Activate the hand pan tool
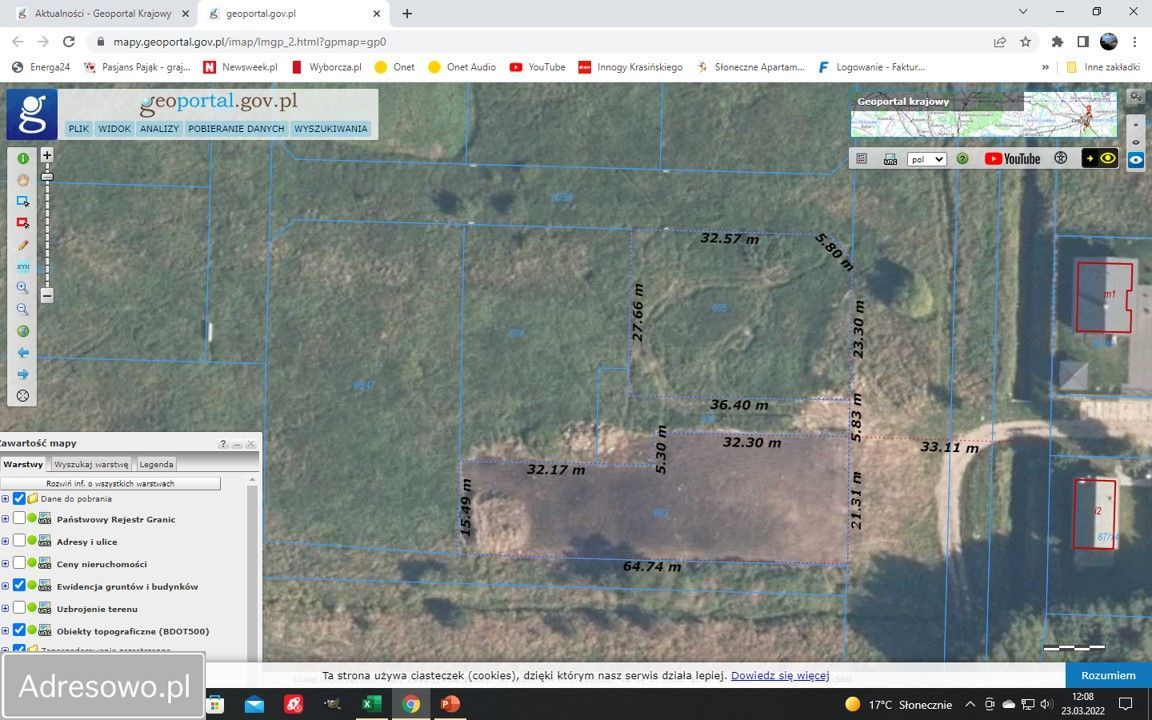Viewport: 1152px width, 720px height. 23,181
